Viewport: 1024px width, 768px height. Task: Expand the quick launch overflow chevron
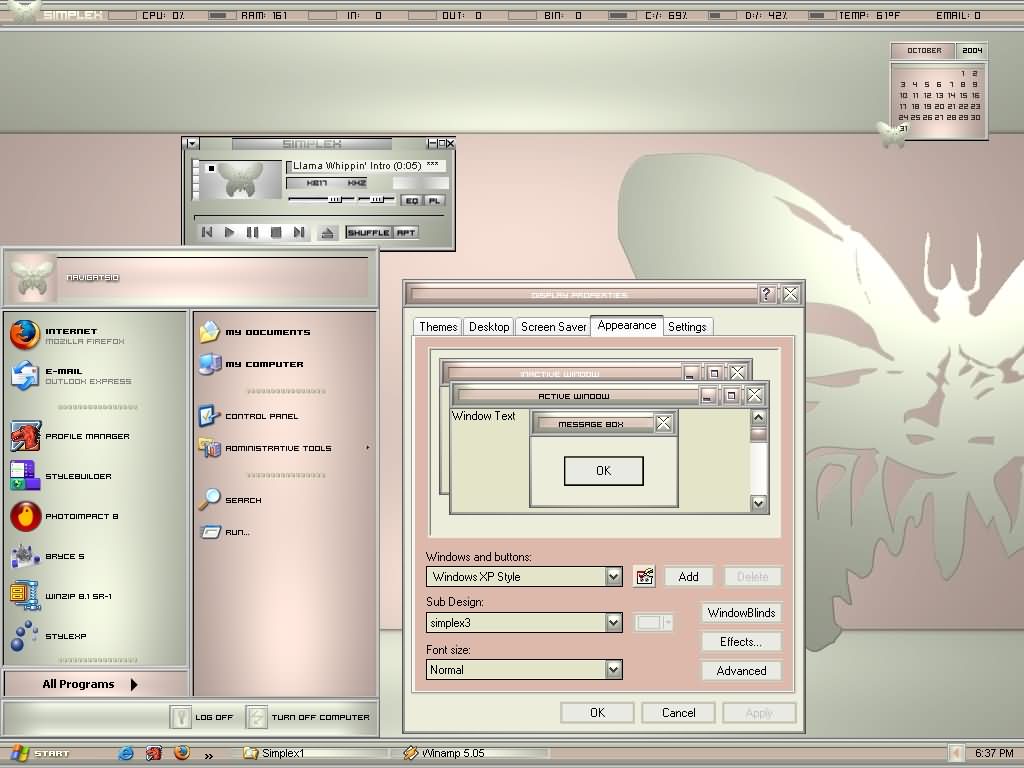[x=208, y=756]
